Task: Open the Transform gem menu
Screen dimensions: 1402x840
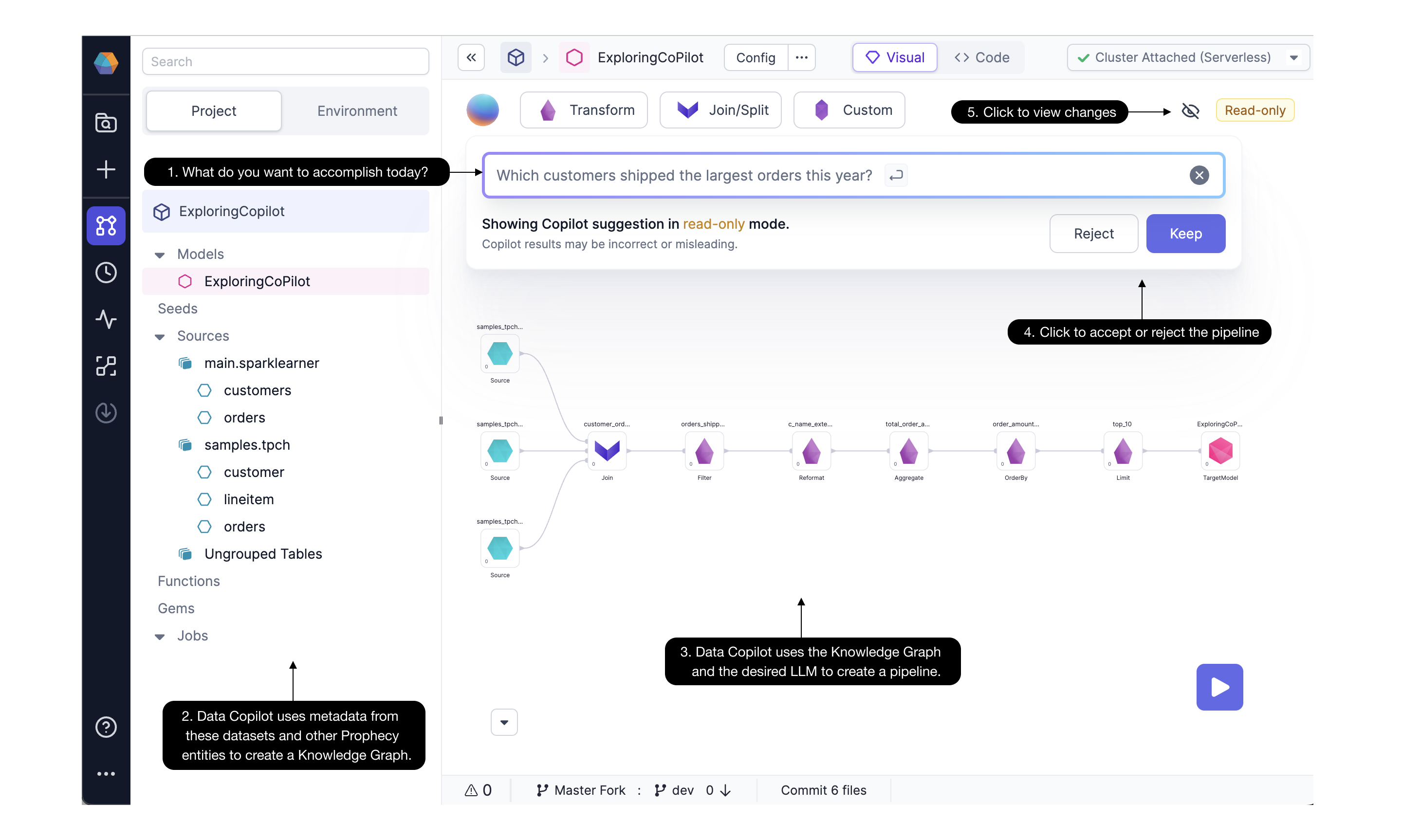Action: [x=584, y=110]
